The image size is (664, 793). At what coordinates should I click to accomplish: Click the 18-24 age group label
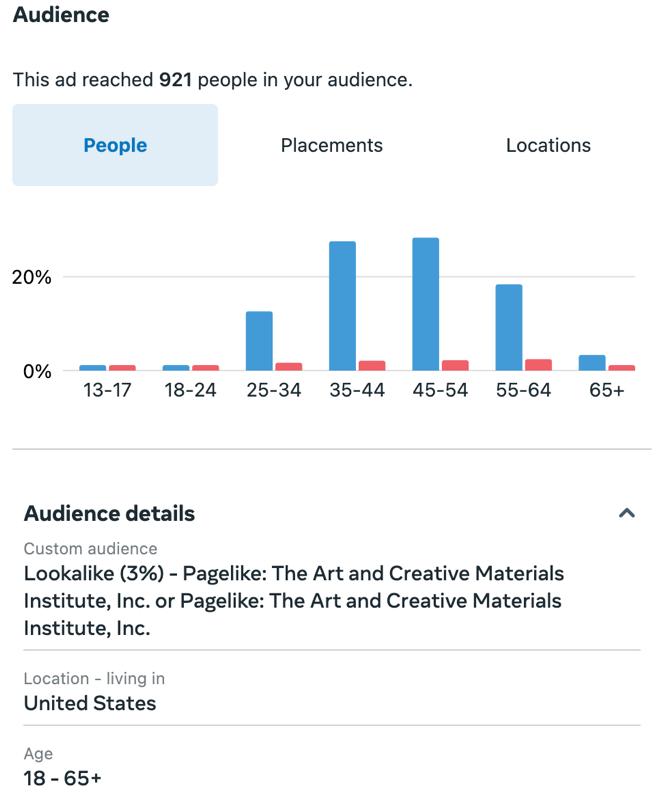click(190, 390)
